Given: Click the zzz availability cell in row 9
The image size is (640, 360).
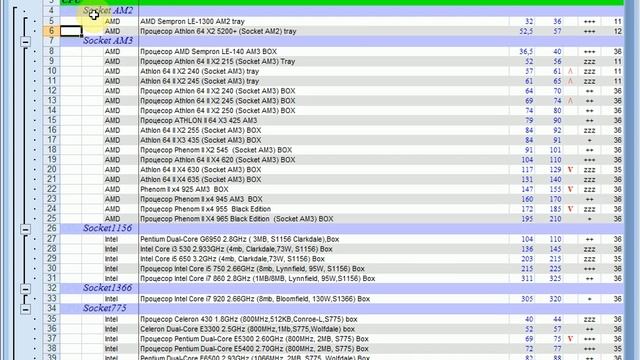Looking at the screenshot, I should [589, 61].
